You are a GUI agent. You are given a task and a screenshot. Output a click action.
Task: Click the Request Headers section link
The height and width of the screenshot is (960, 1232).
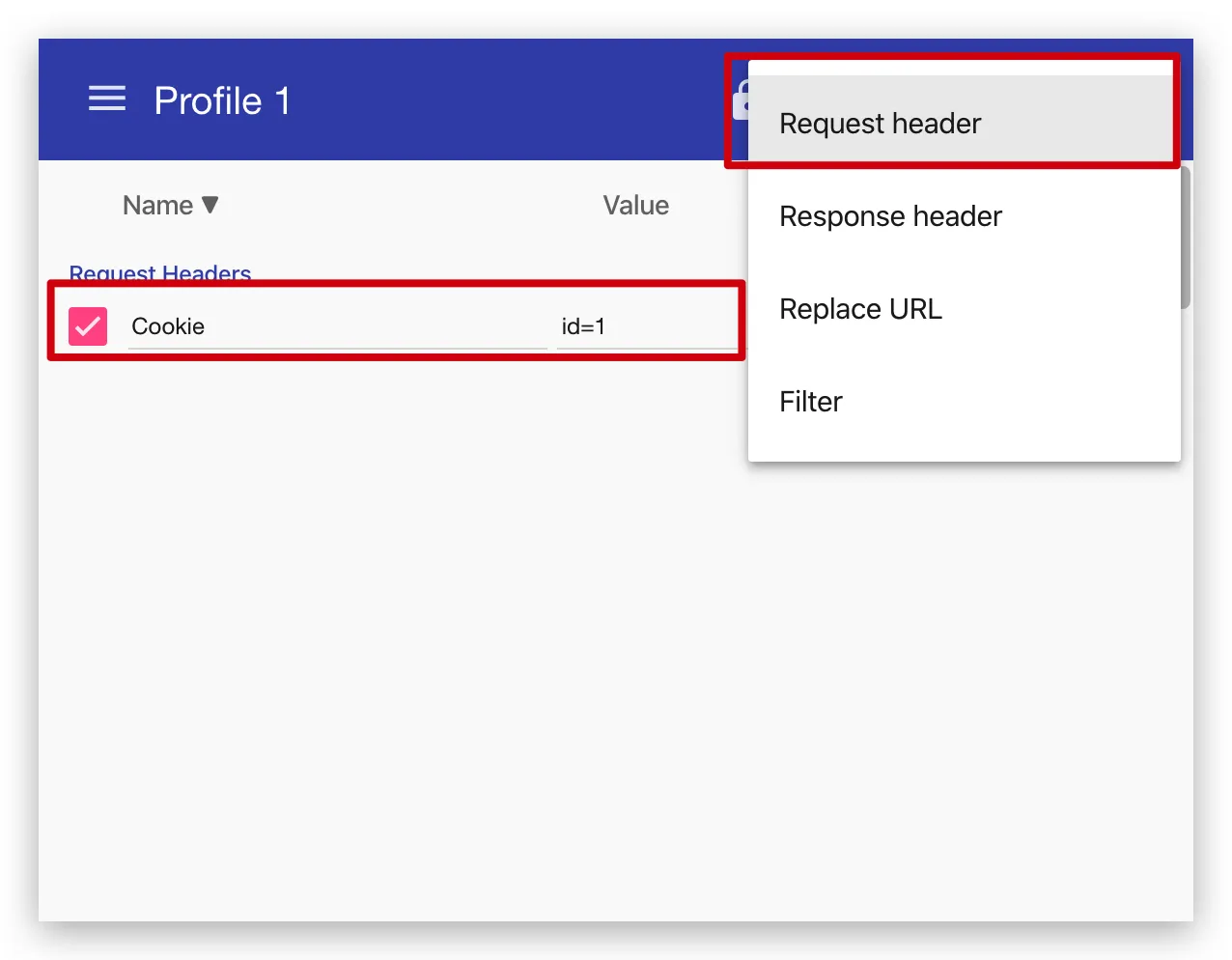[160, 272]
